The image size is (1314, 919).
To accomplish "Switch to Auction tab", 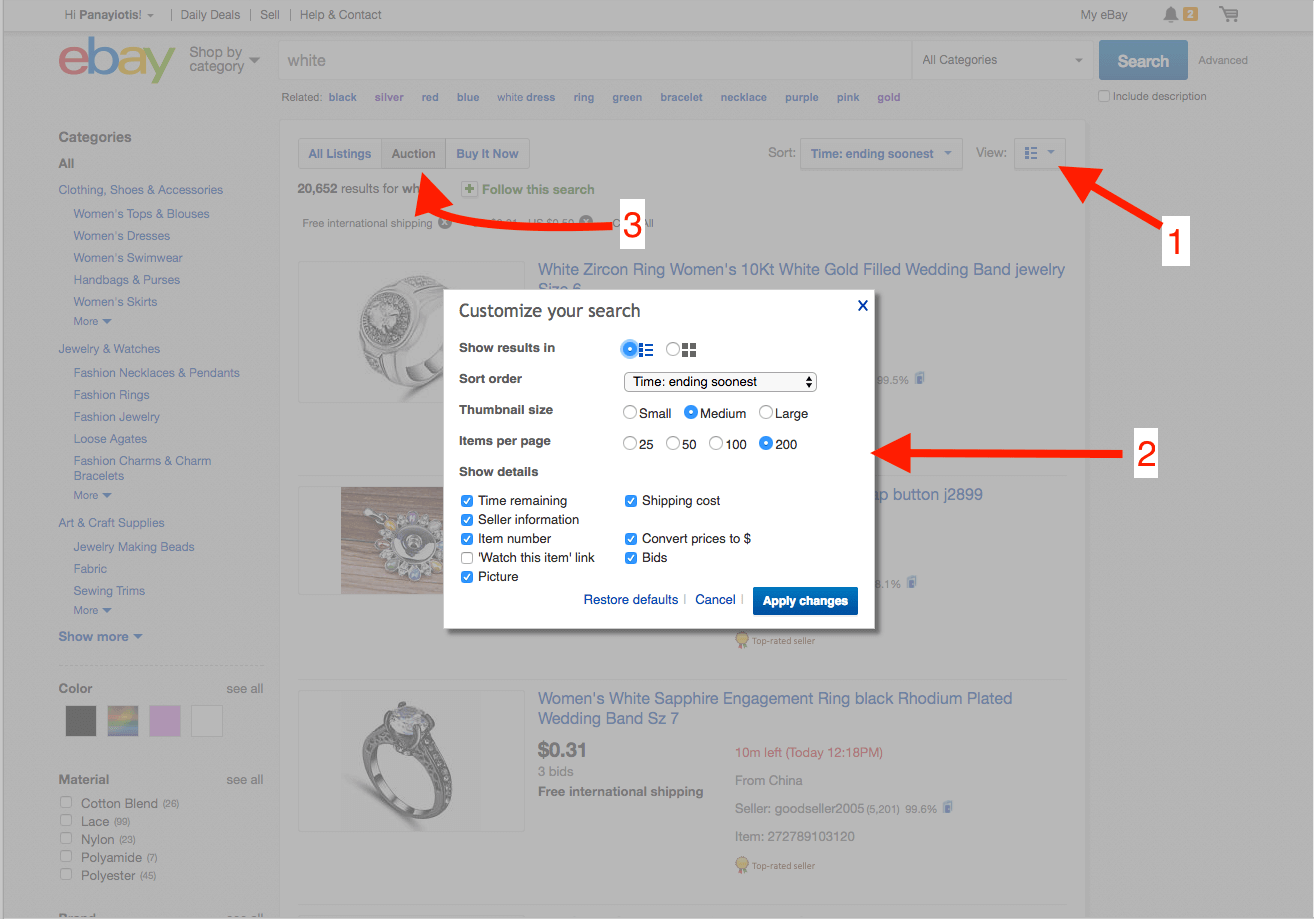I will point(413,153).
